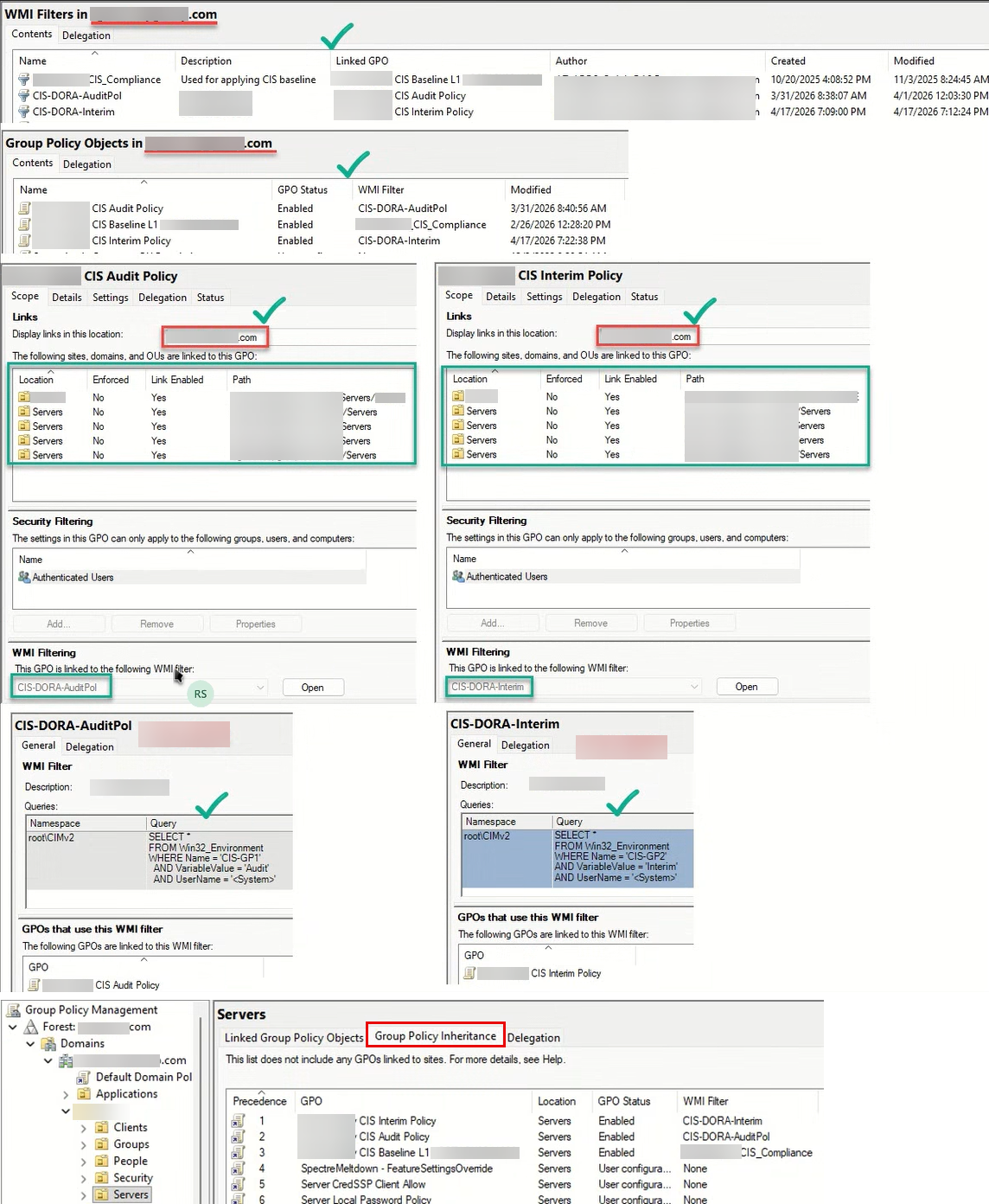Click Default Domain Pol tree item
Screen dimensions: 989x1204
tap(144, 1077)
